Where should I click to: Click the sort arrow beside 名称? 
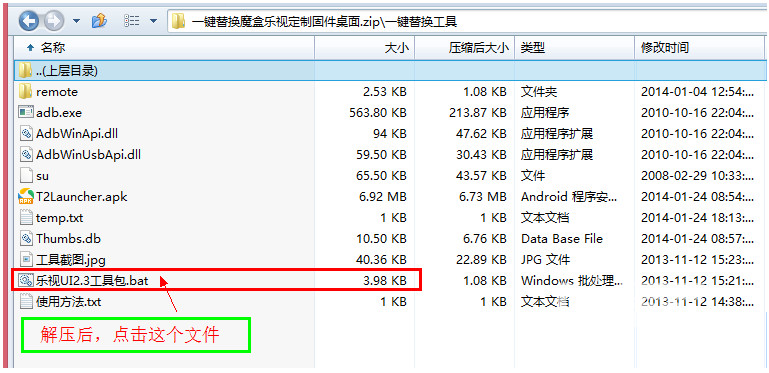pos(30,48)
